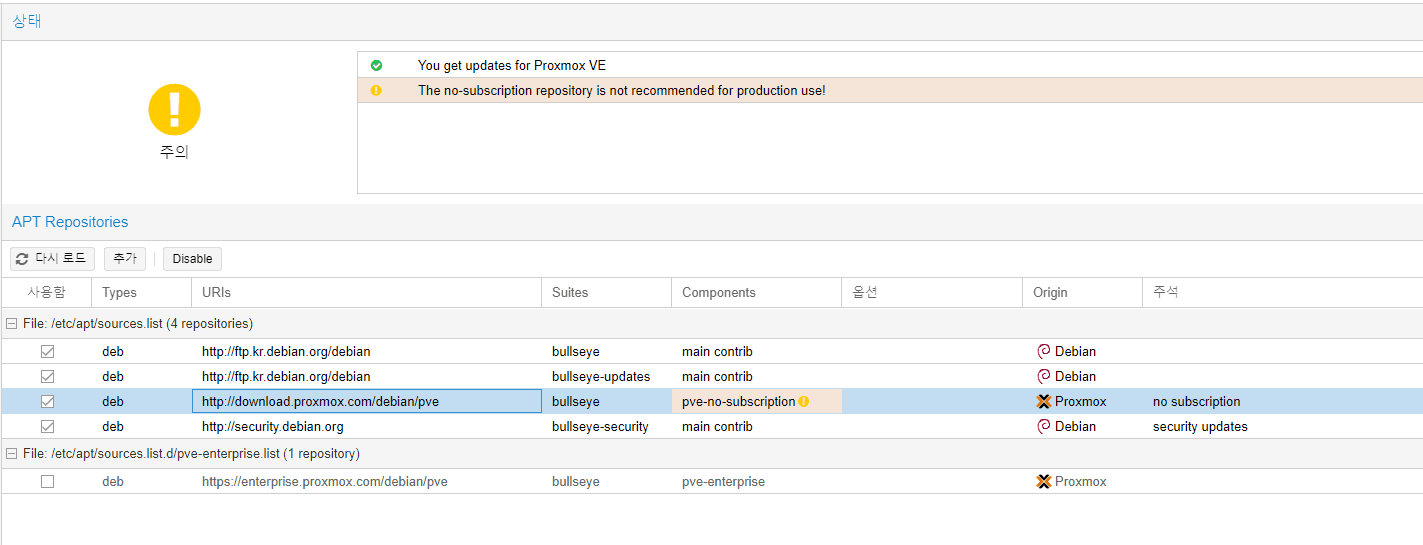The width and height of the screenshot is (1423, 545).
Task: Toggle checkbox for the bullseye-updates repository
Action: tap(47, 376)
